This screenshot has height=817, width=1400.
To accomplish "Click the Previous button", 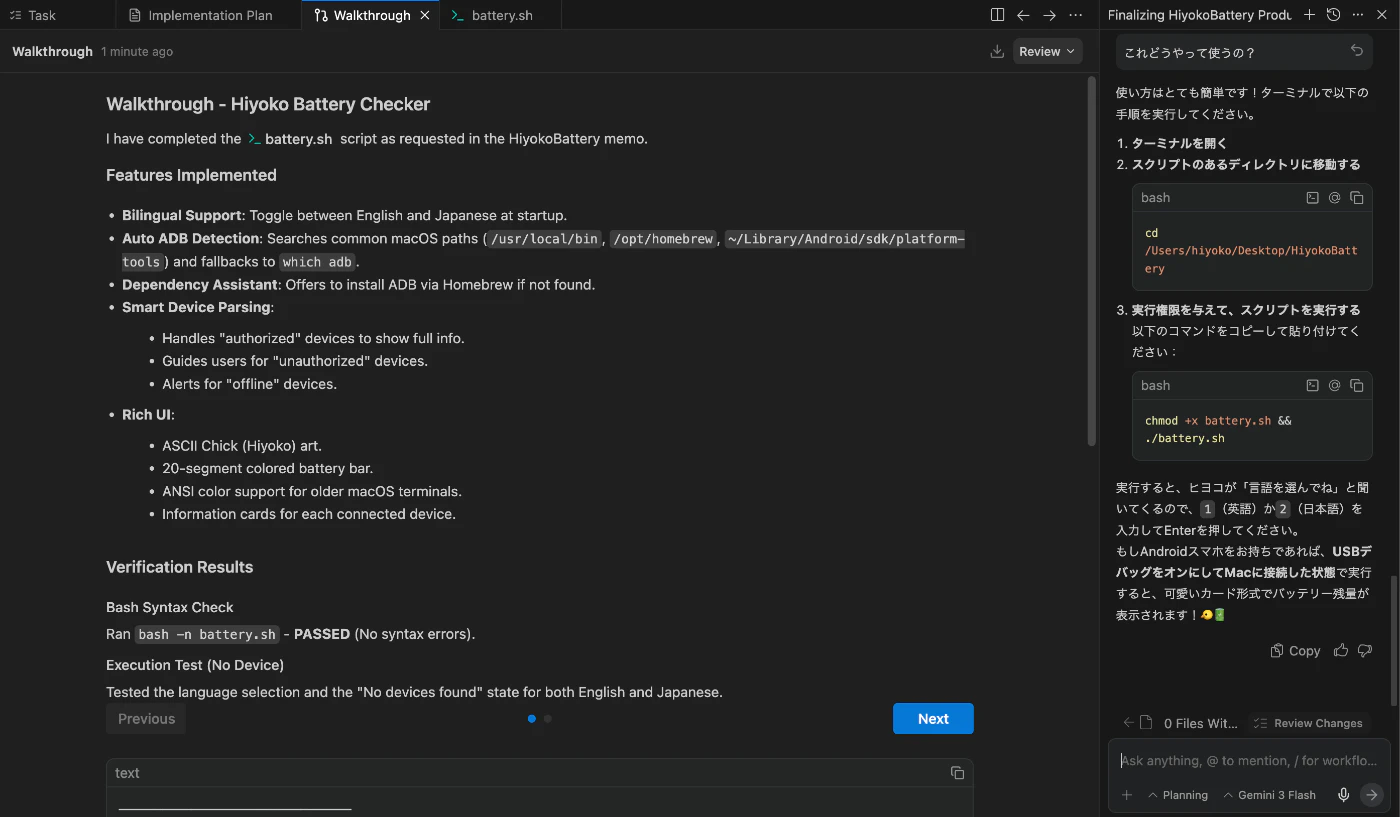I will pos(146,719).
